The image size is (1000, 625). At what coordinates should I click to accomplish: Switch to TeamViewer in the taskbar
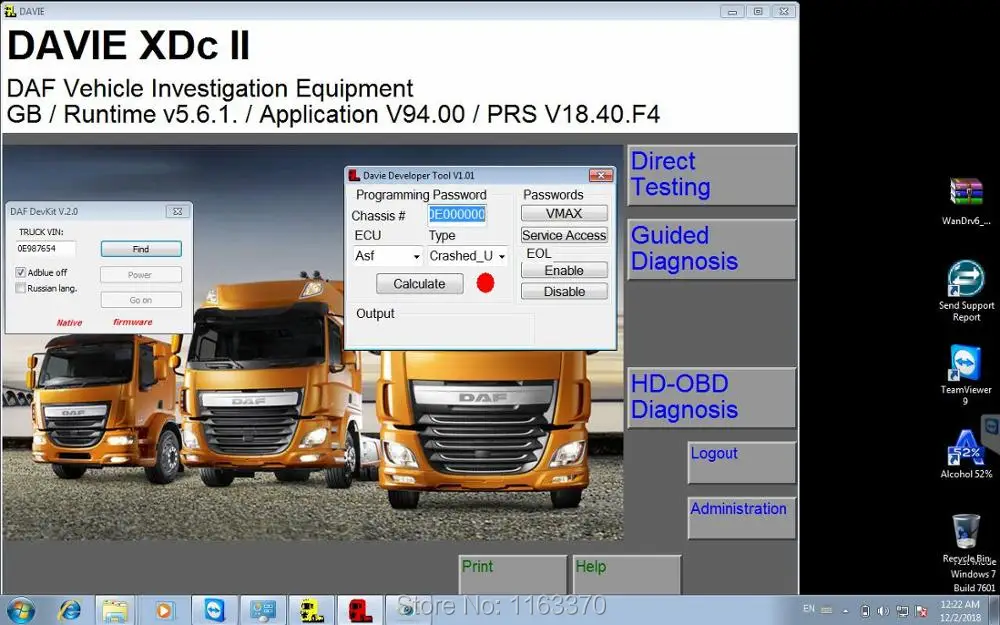[214, 610]
